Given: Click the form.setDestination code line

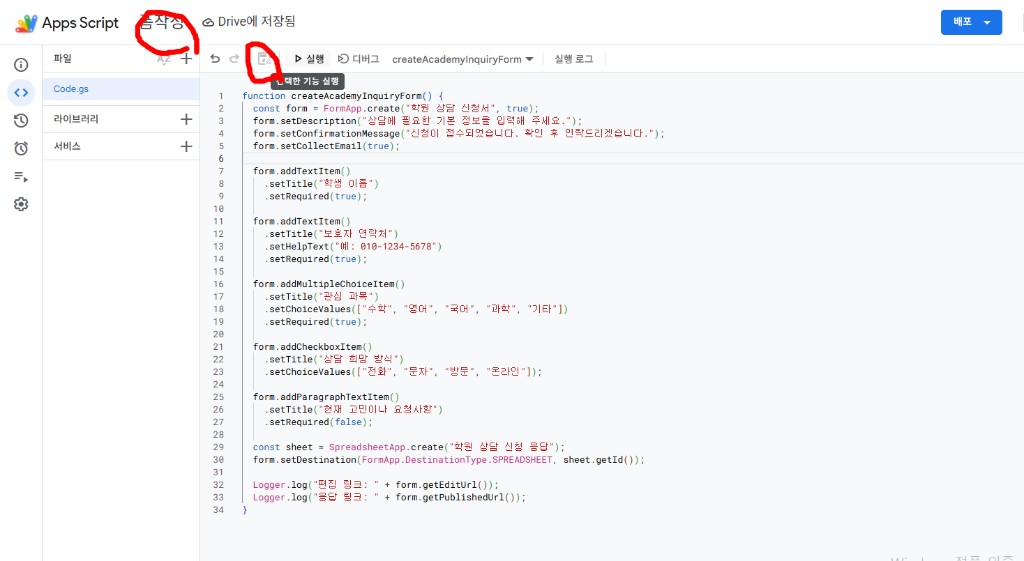Looking at the screenshot, I should [x=449, y=460].
